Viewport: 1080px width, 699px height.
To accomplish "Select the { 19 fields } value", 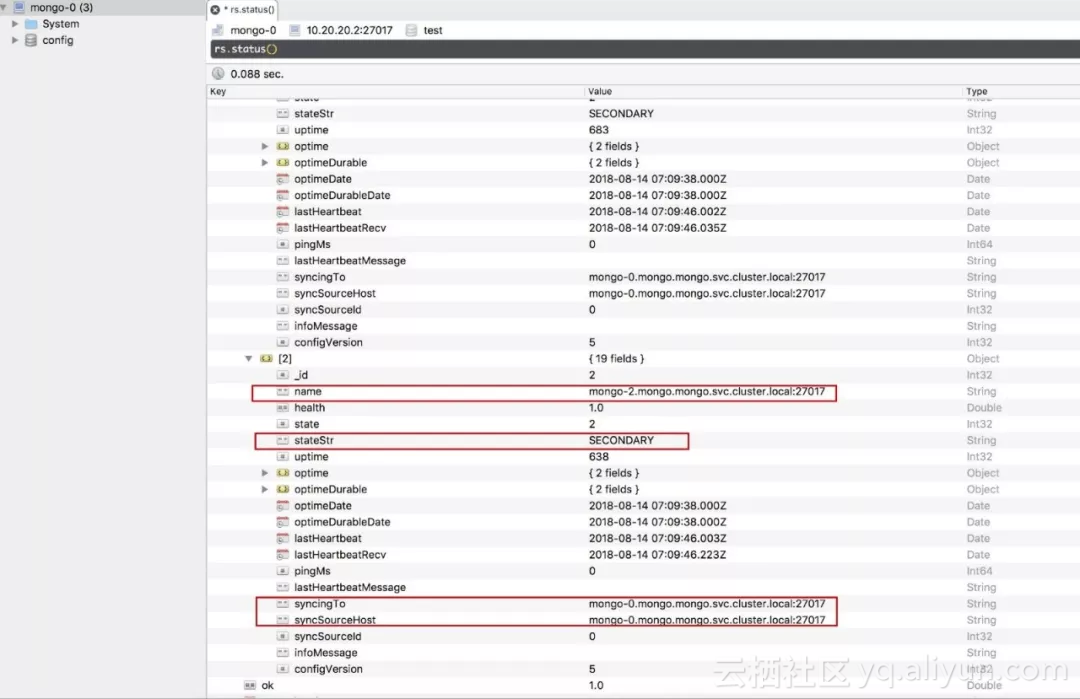I will (616, 358).
